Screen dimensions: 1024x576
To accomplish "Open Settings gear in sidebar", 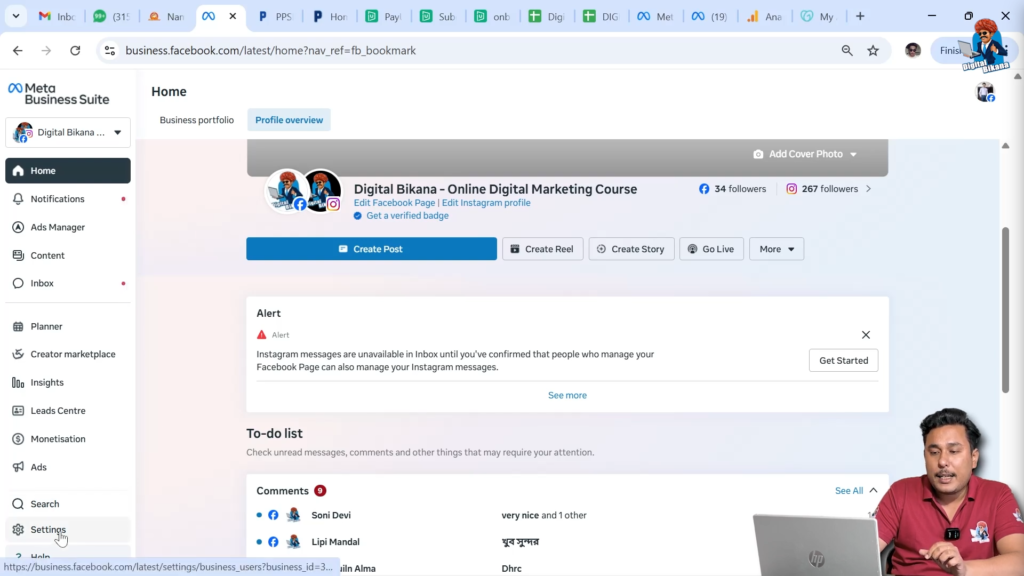I will 68,530.
